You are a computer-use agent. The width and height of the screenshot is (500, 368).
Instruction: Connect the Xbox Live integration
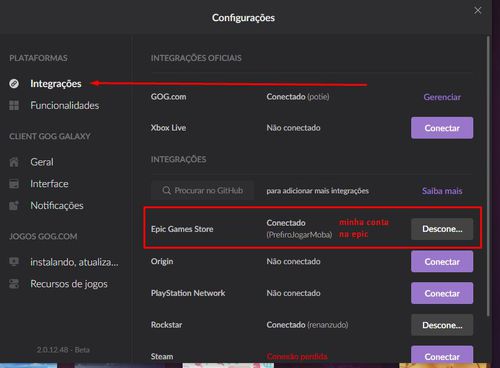click(x=442, y=128)
